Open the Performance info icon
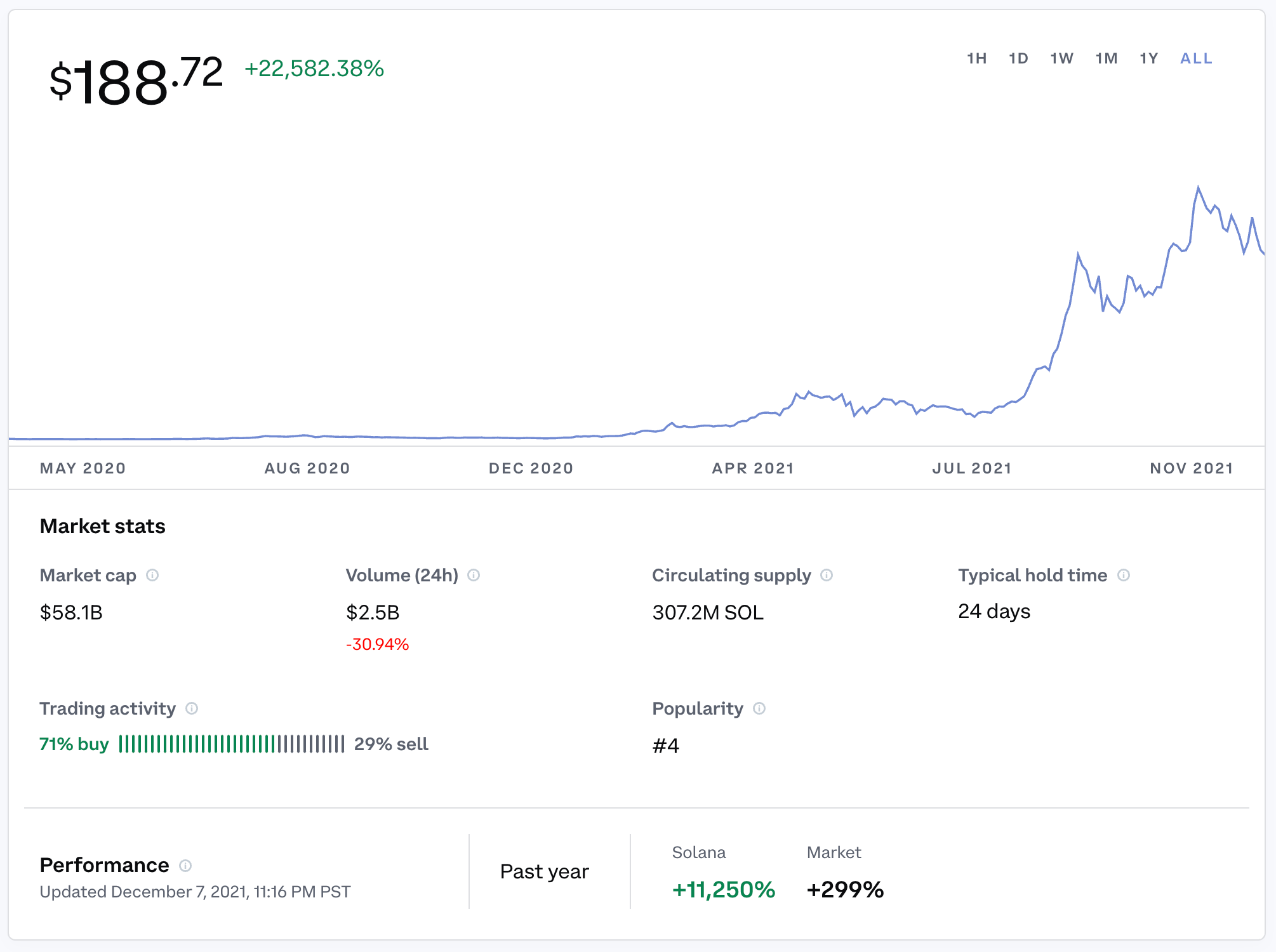Screen dimensions: 1276x952 [185, 866]
